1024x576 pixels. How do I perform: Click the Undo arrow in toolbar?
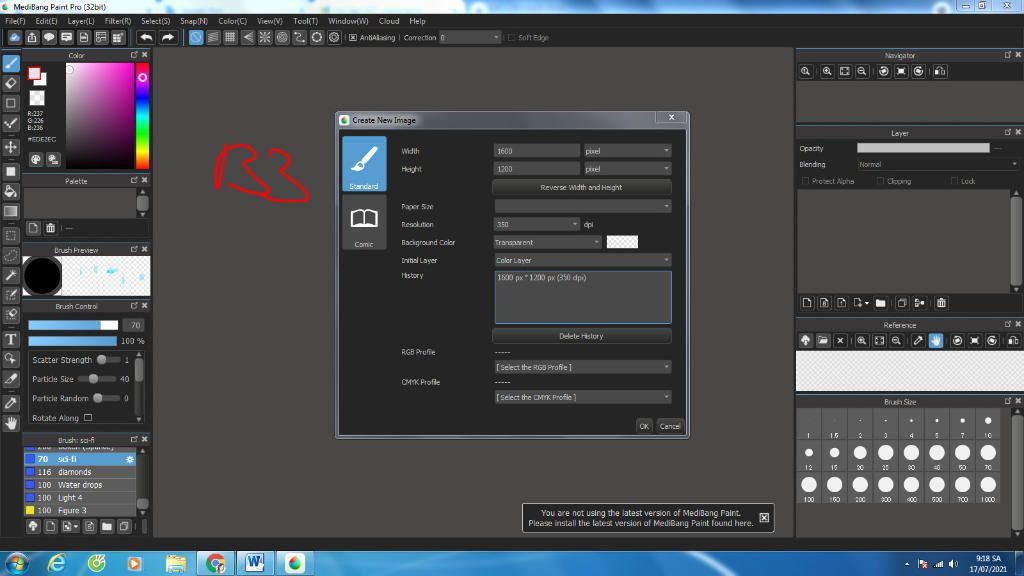coord(146,38)
